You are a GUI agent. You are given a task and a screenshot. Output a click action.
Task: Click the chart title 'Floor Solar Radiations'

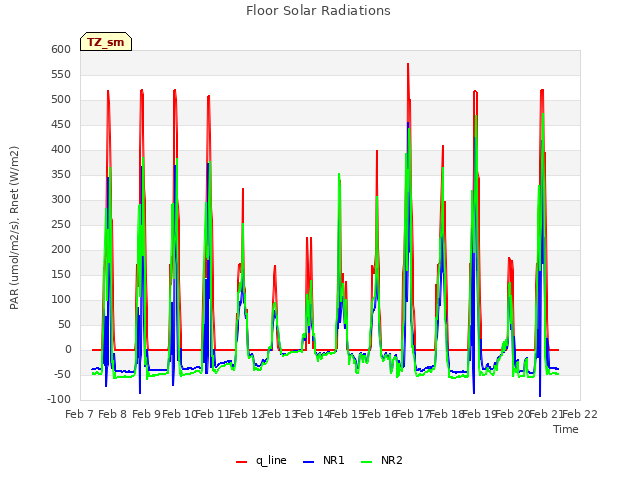pyautogui.click(x=318, y=11)
